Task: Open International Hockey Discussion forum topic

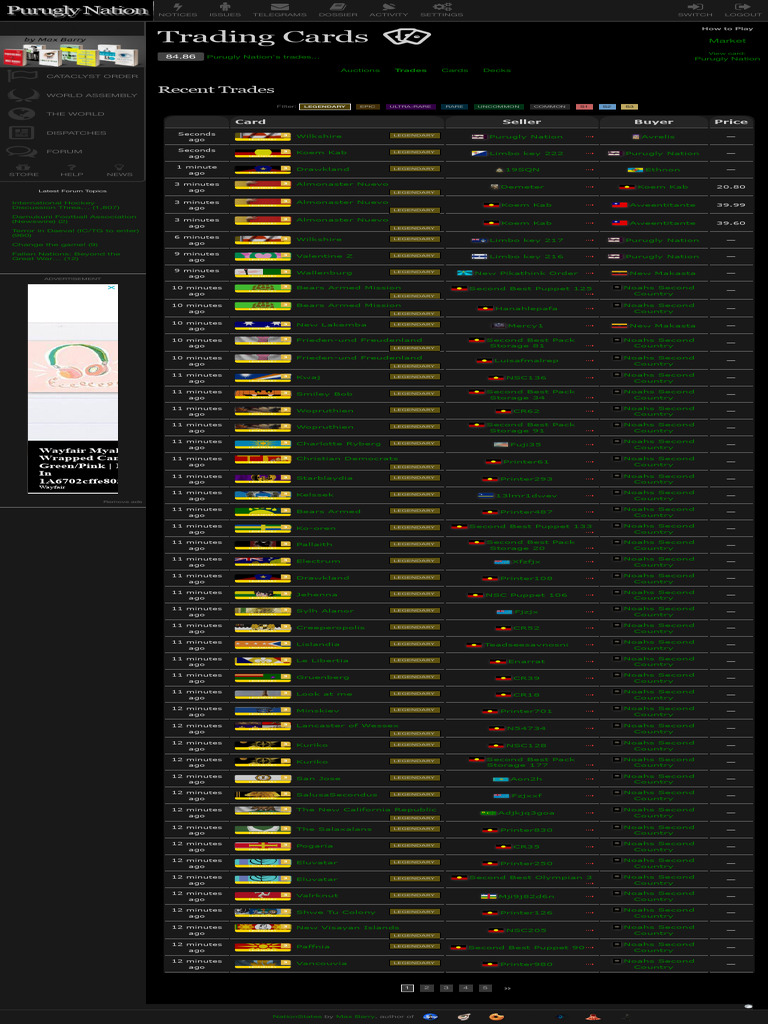Action: (x=65, y=205)
